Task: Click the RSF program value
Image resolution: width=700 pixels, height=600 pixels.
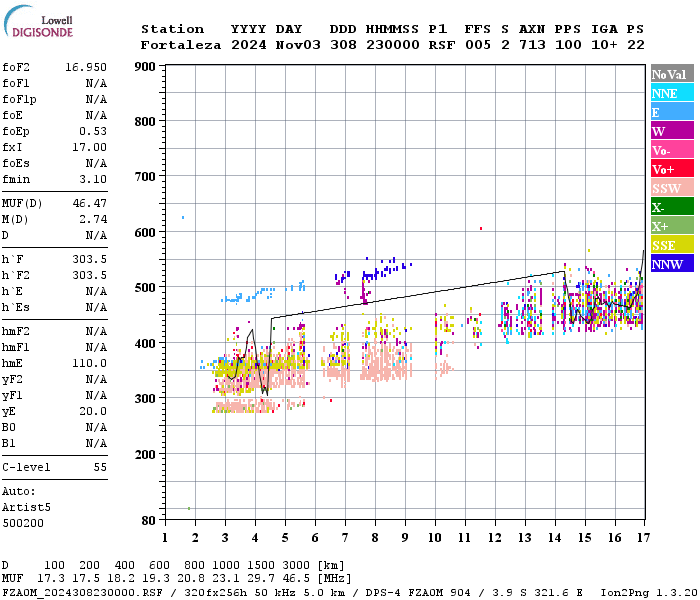Action: pyautogui.click(x=442, y=45)
